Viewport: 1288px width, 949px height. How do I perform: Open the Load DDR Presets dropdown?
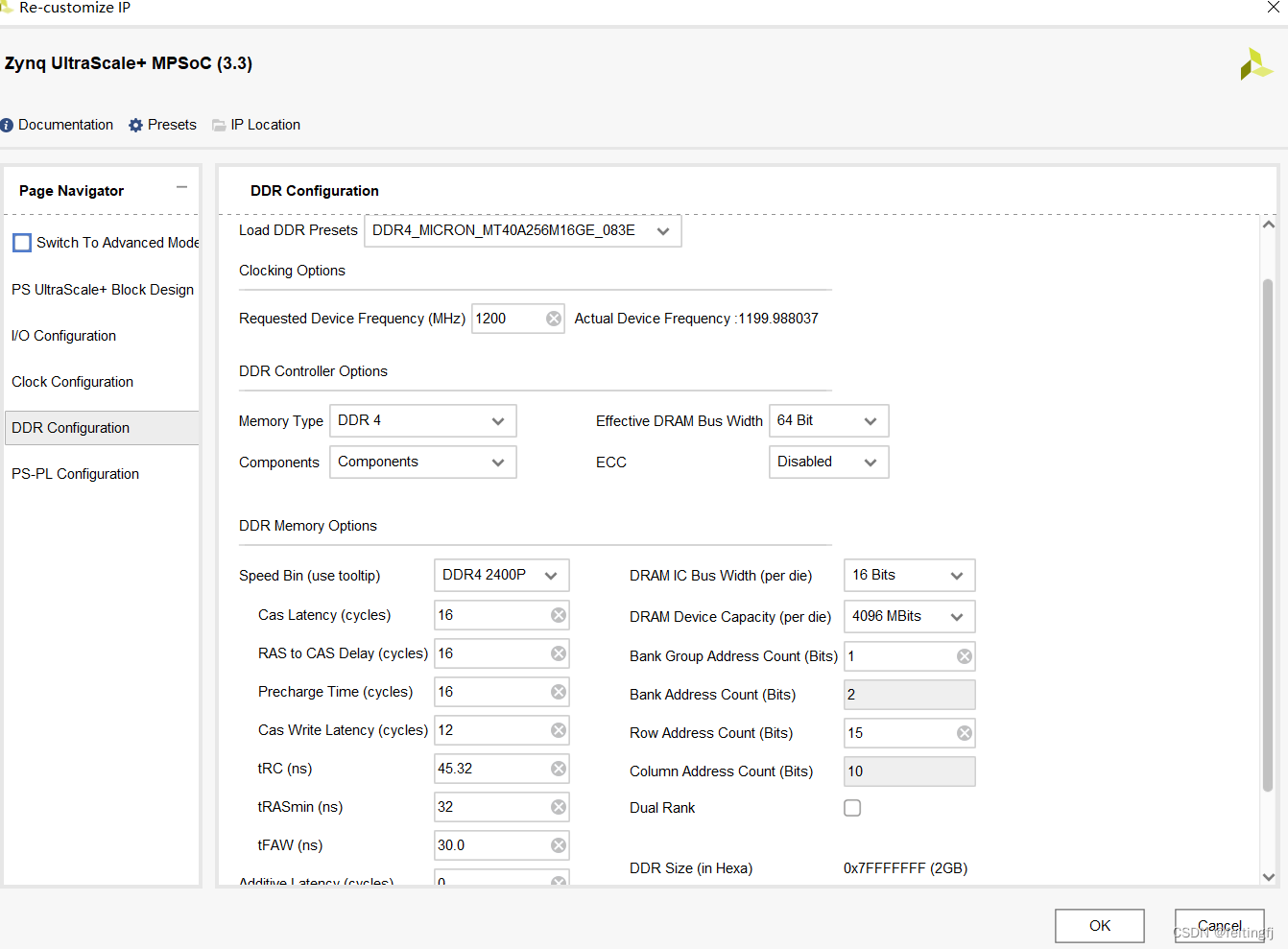point(523,231)
